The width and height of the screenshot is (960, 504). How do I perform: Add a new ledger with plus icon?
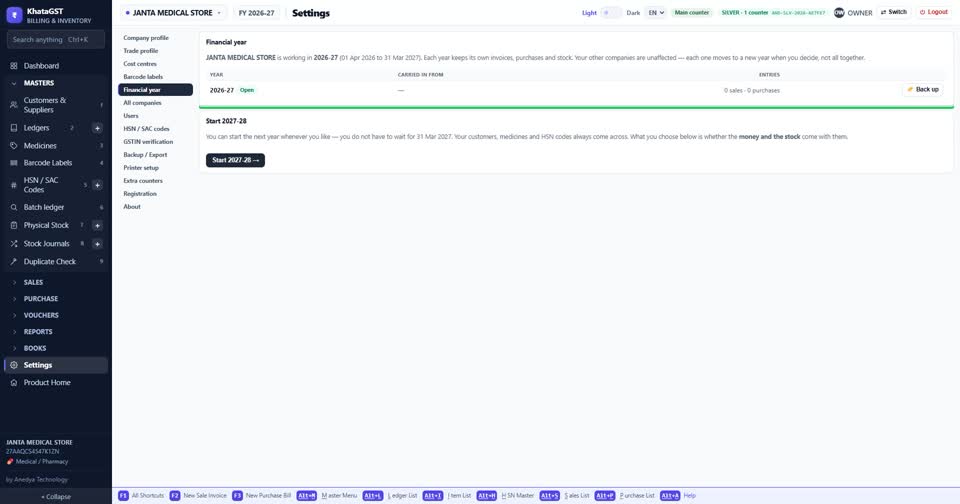97,128
